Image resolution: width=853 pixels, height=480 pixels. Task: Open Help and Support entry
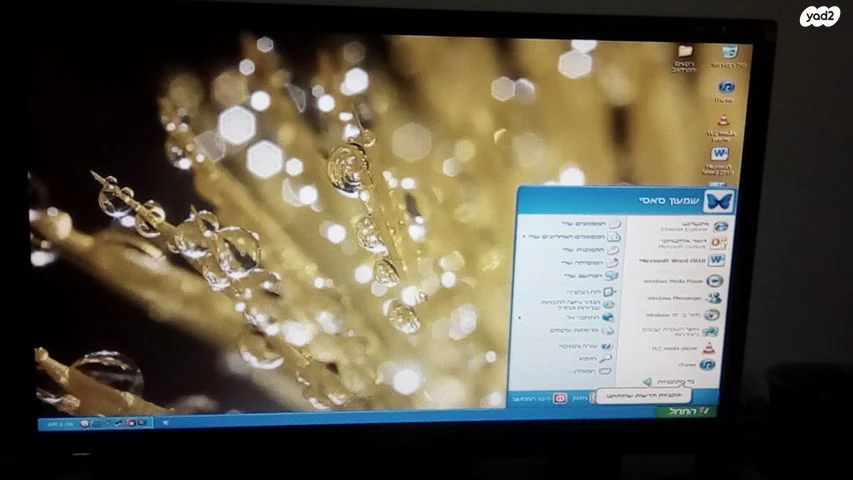click(584, 346)
